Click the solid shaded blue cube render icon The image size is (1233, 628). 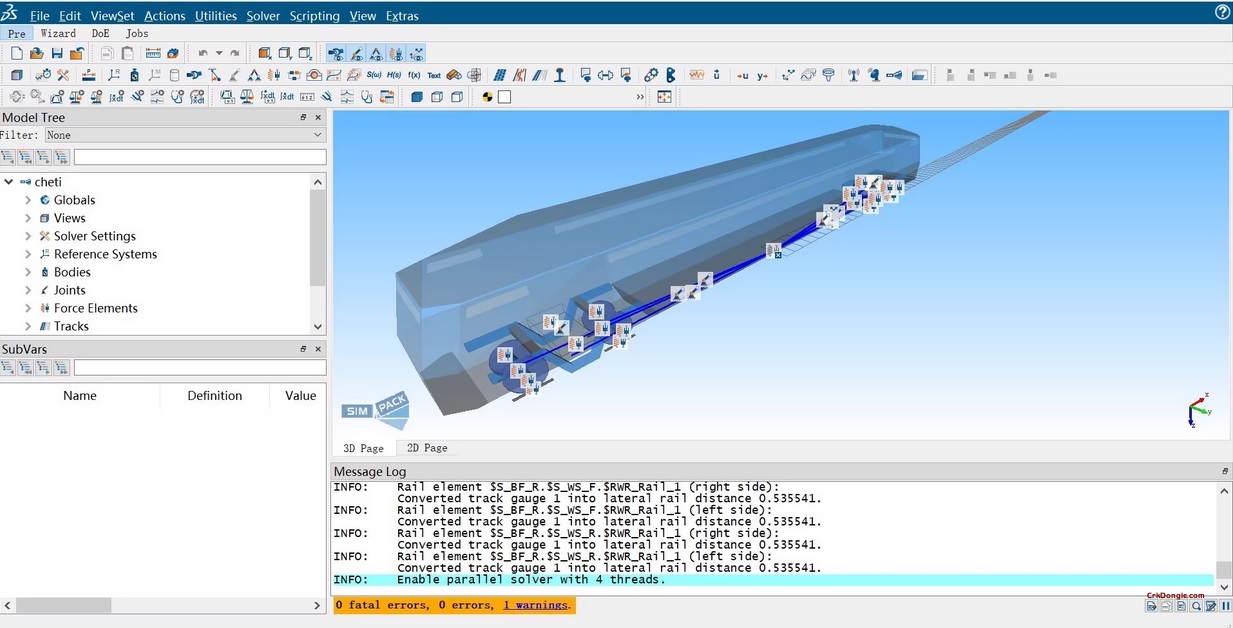click(417, 97)
